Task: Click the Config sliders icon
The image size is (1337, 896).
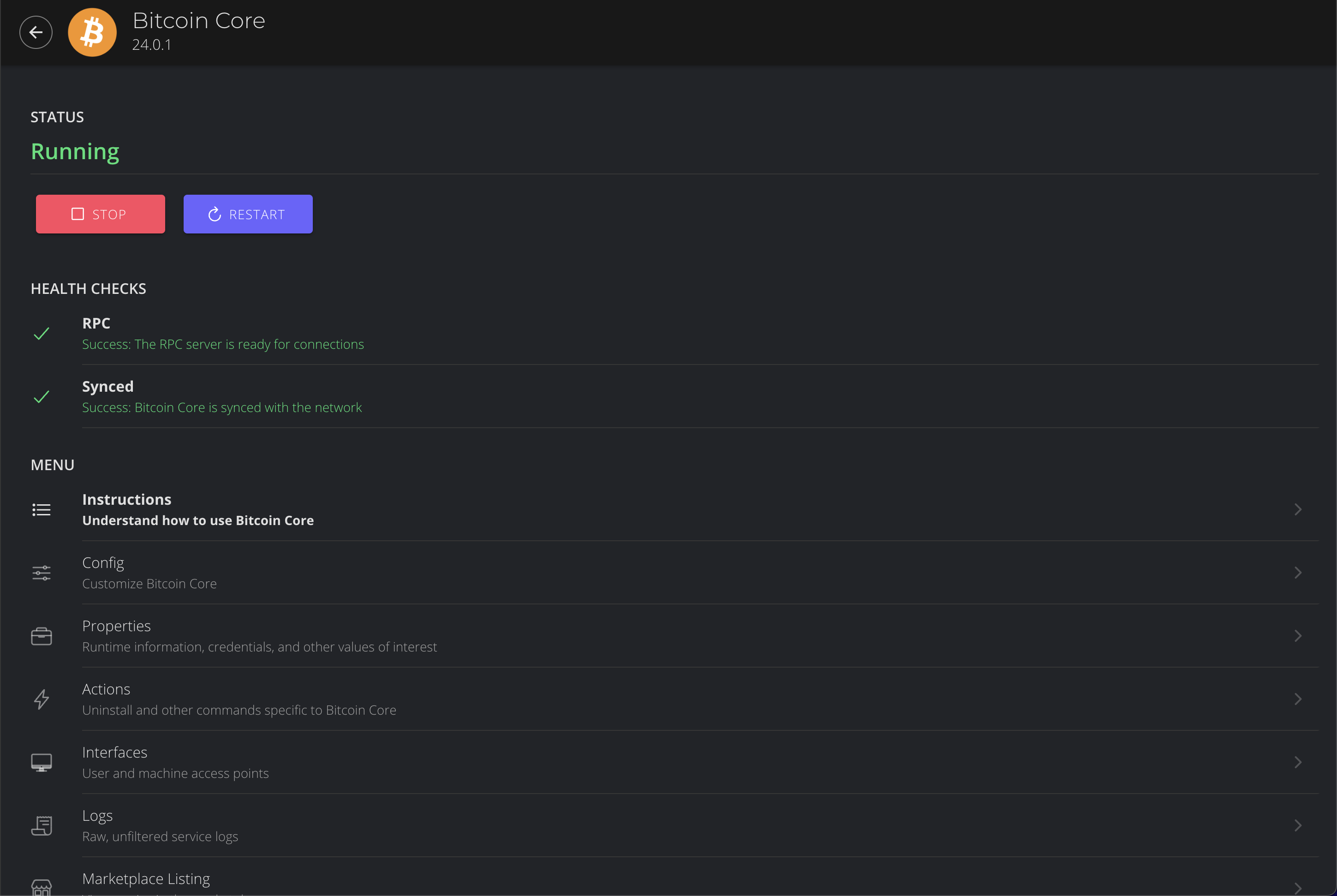Action: 41,573
